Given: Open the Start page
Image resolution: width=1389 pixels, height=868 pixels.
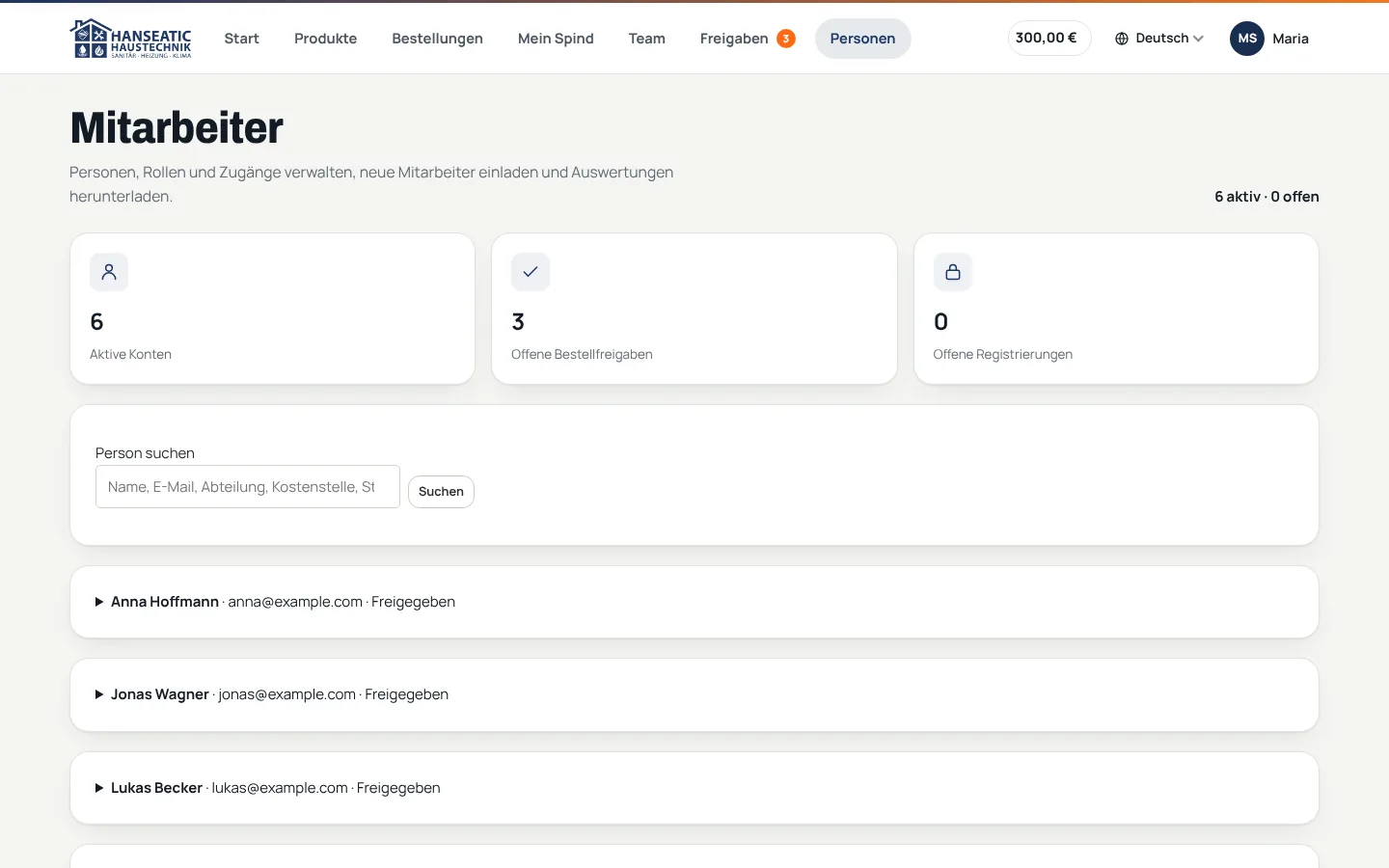Looking at the screenshot, I should tap(241, 39).
